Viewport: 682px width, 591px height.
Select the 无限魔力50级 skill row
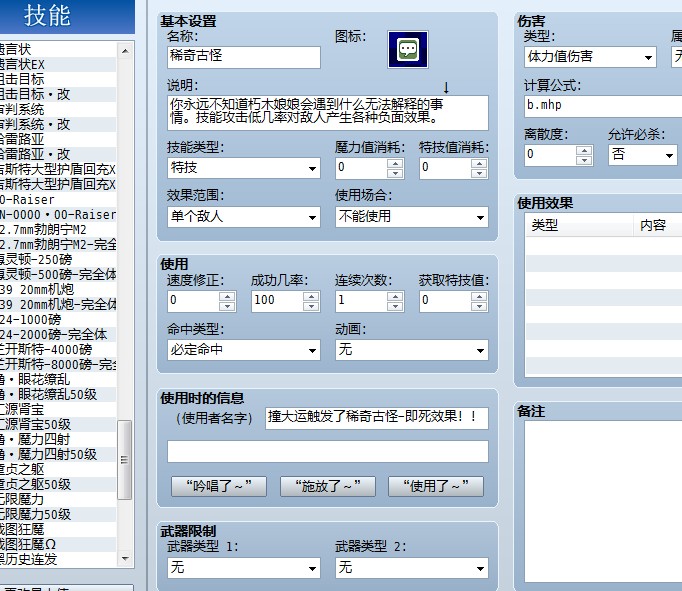point(58,514)
